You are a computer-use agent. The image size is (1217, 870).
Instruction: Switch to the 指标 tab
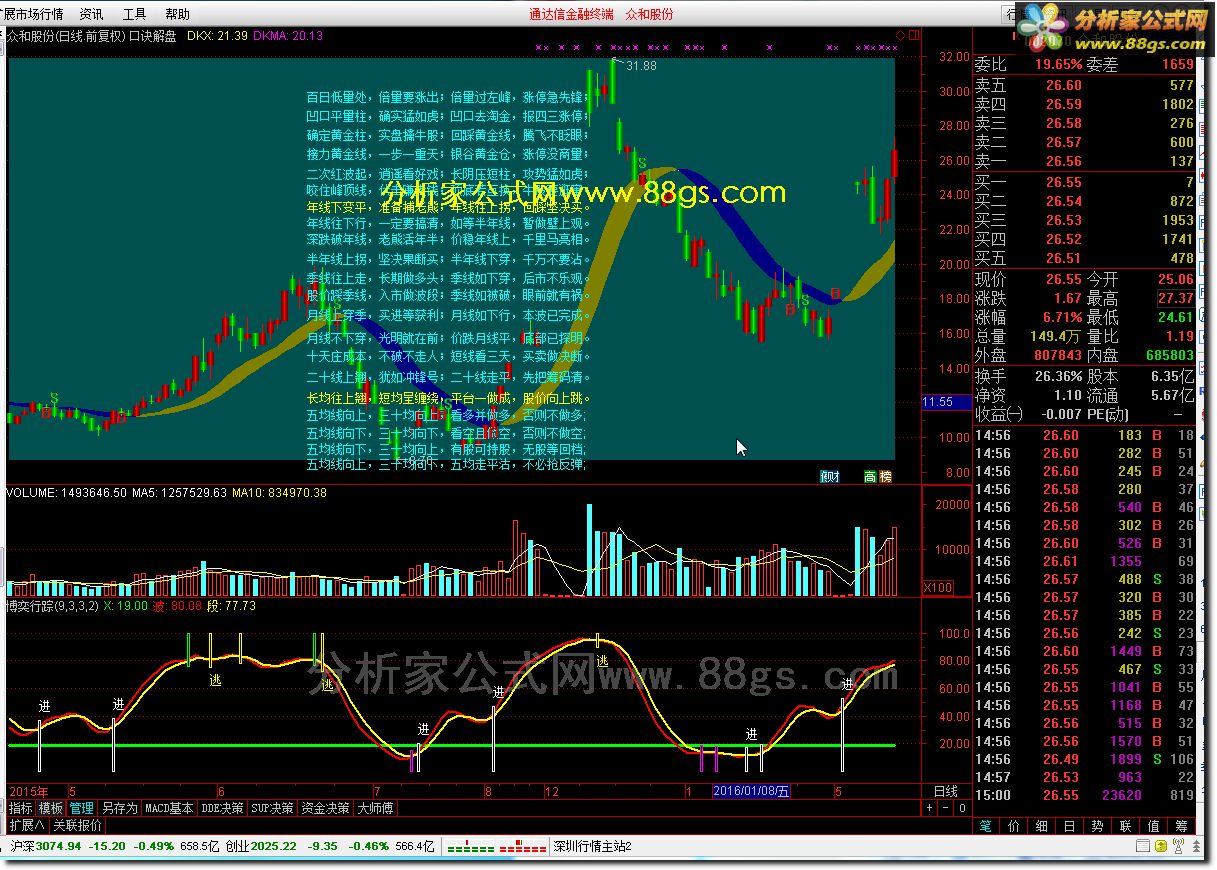tap(20, 808)
